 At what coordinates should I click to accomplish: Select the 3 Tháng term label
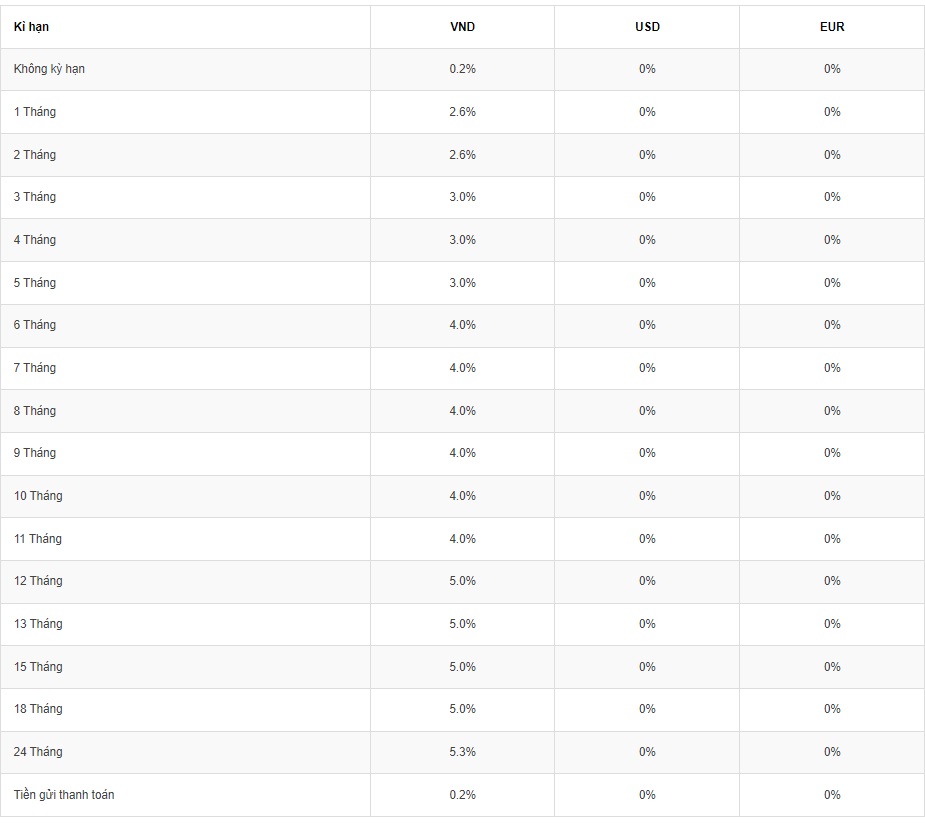pos(35,197)
